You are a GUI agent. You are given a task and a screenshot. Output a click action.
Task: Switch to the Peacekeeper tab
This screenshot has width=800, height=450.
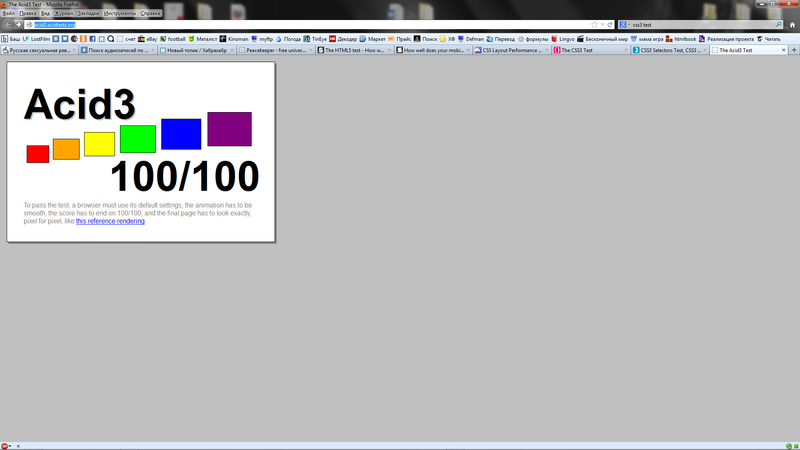point(276,50)
